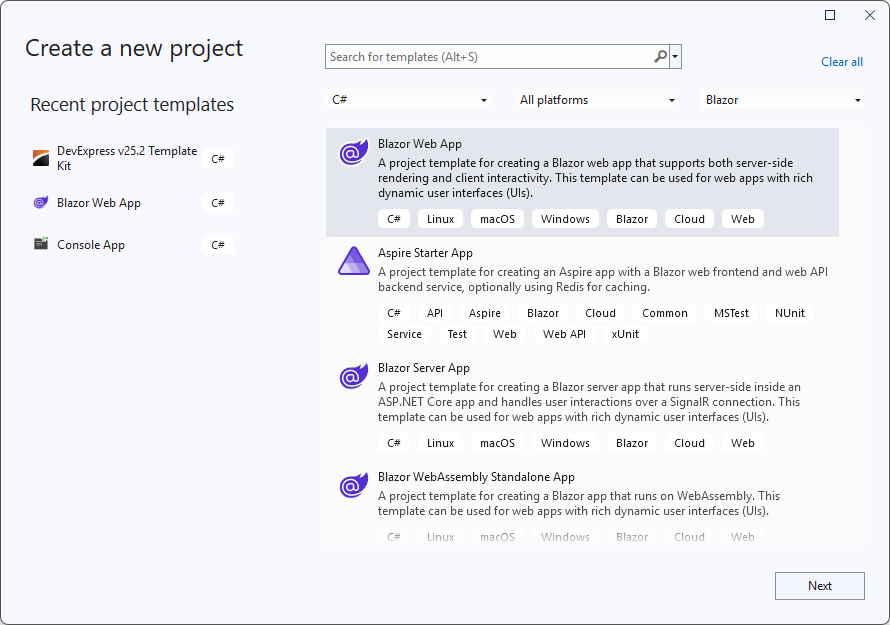
Task: Select the Blazor Web App template icon
Action: coord(353,152)
